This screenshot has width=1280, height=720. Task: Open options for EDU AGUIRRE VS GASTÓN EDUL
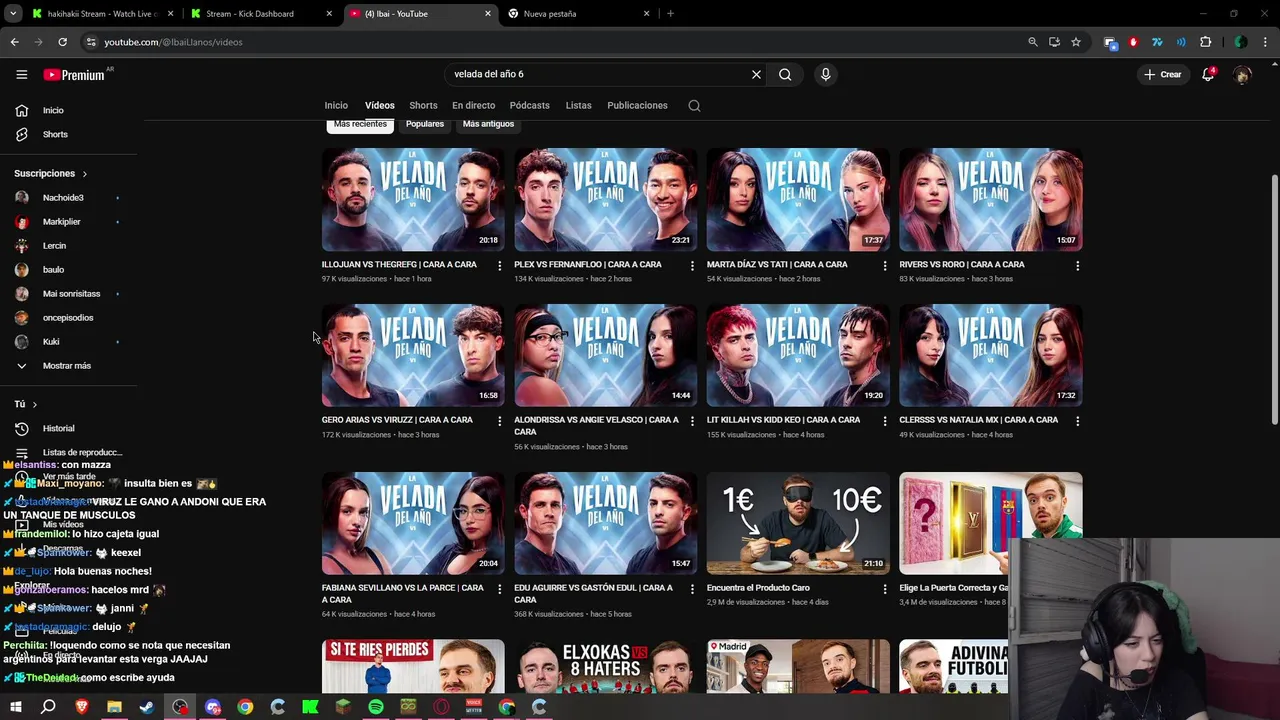coord(692,589)
